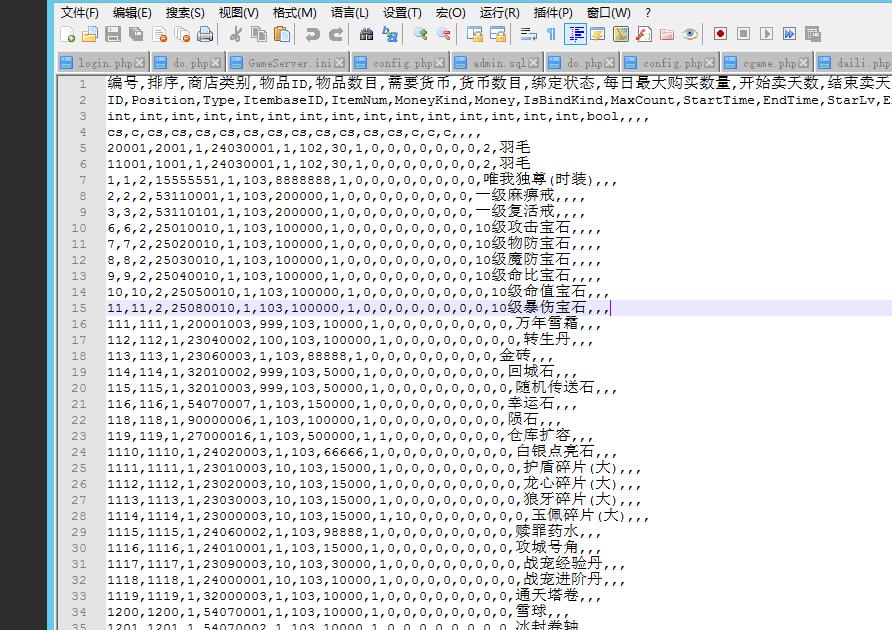
Task: Toggle show all characters (pilcrow icon)
Action: 551,35
